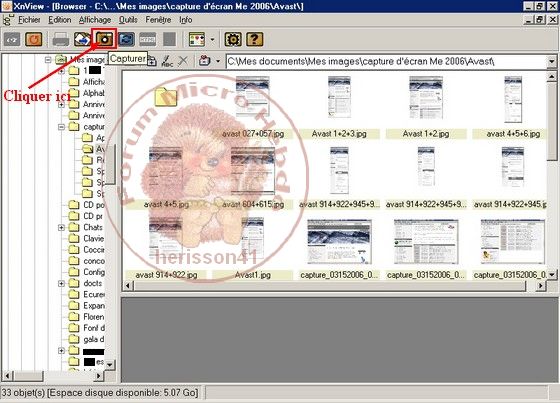Open the Outils menu
The image size is (560, 403).
(x=128, y=20)
